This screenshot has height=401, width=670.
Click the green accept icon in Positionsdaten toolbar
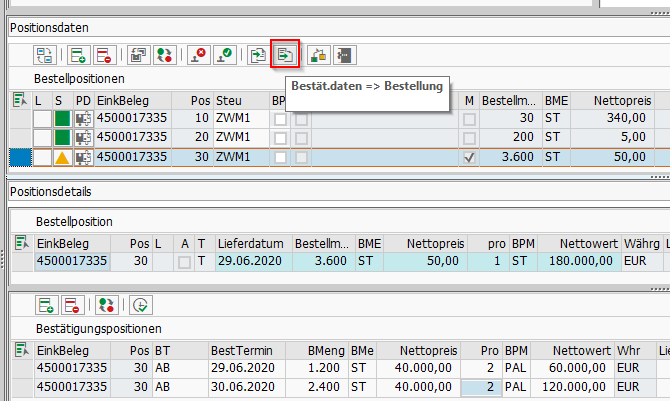coord(225,54)
